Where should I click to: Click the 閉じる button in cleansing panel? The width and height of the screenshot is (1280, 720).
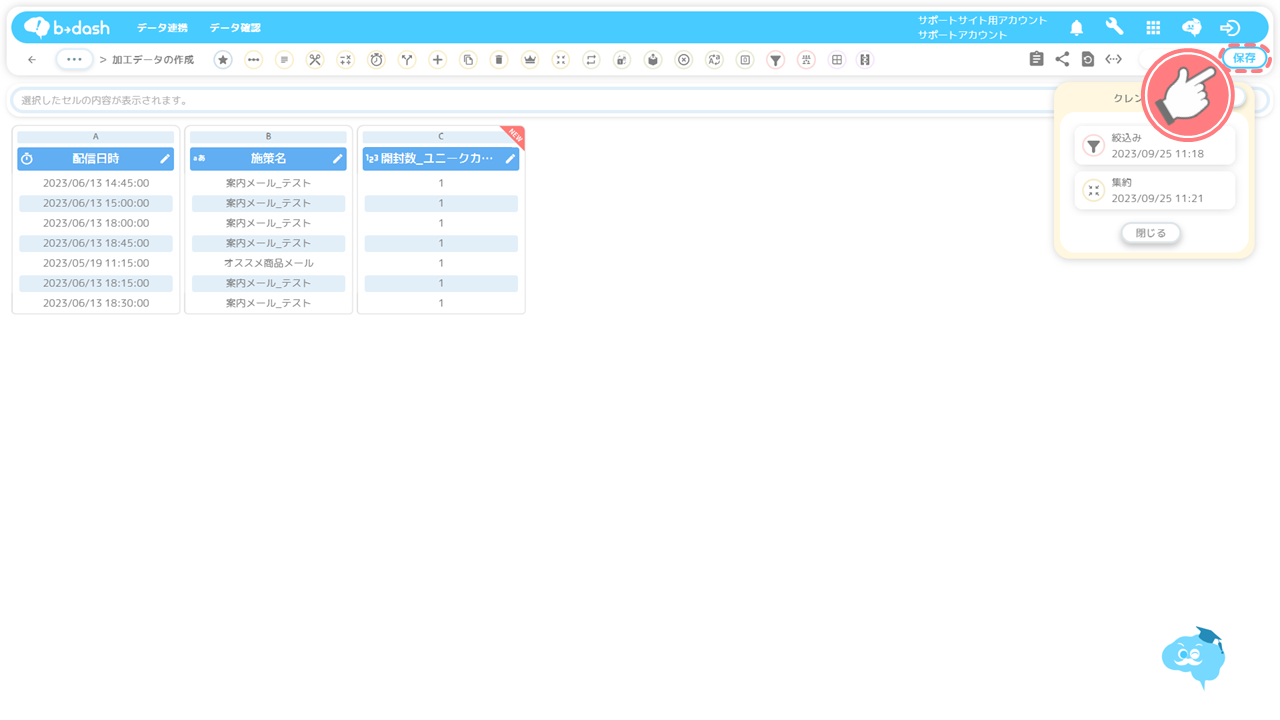click(1151, 233)
